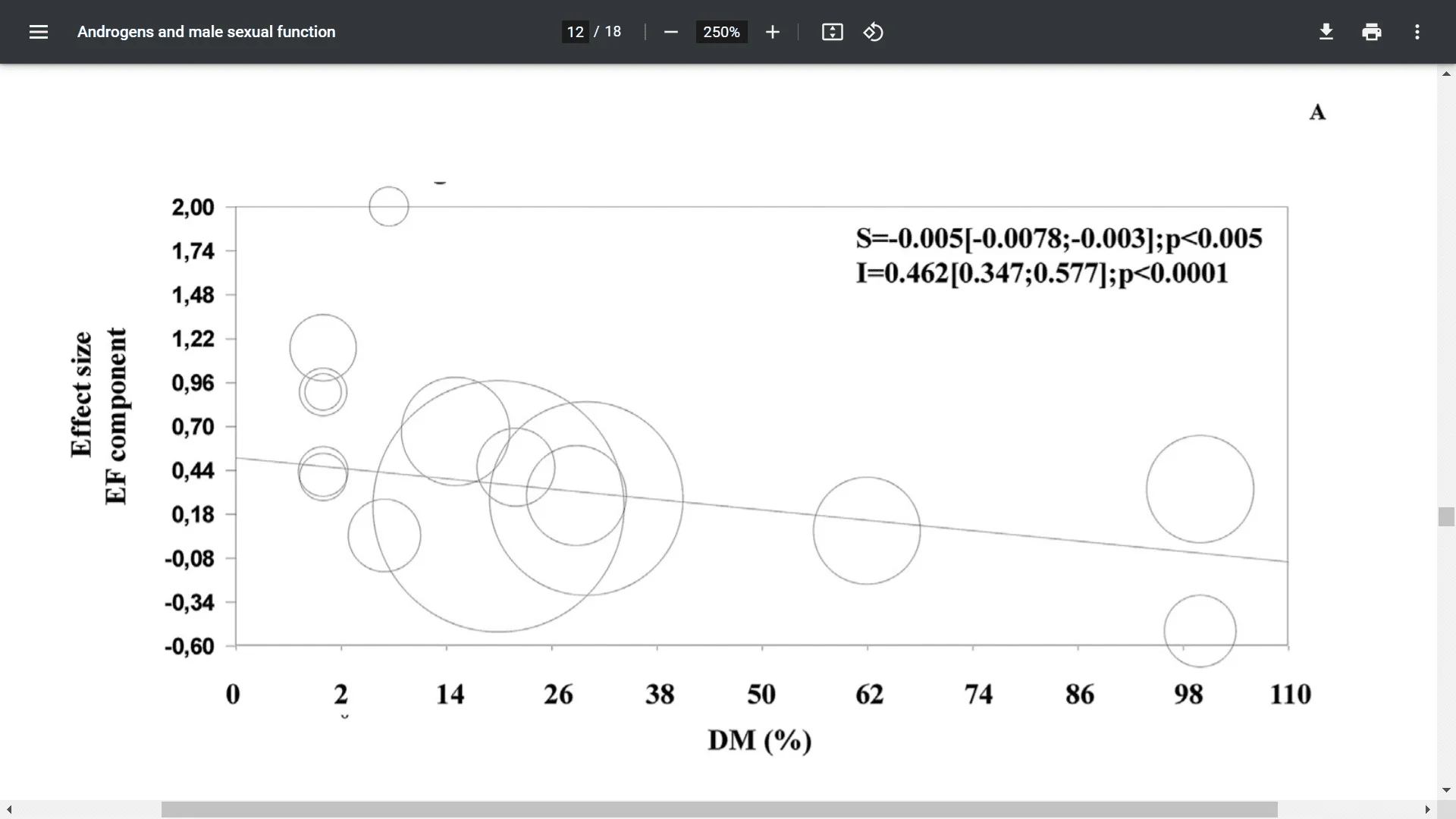The width and height of the screenshot is (1456, 819).
Task: Click the x-axis value '26'
Action: [558, 694]
